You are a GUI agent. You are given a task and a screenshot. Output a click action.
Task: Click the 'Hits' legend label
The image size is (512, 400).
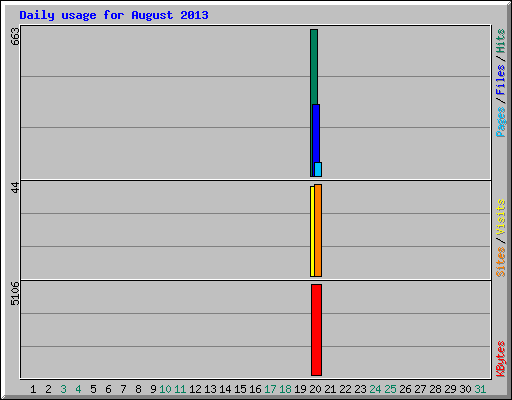(501, 41)
